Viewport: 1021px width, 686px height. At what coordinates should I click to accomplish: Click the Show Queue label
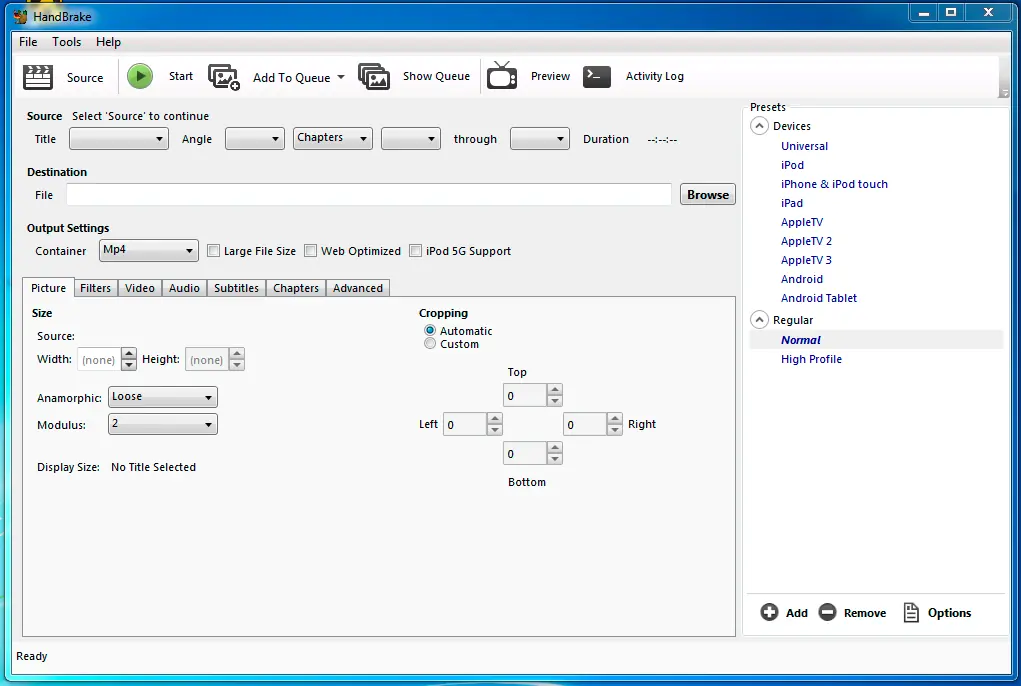click(x=436, y=76)
